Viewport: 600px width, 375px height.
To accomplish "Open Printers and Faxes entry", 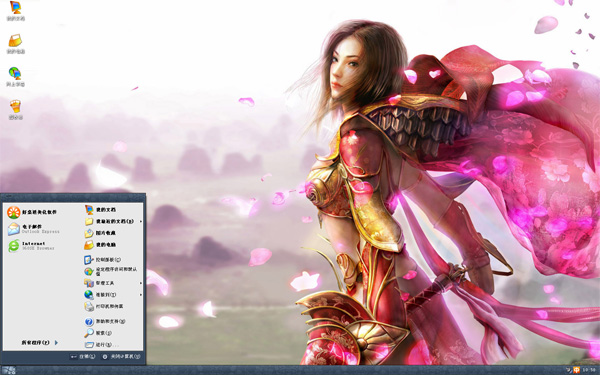I will 104,306.
